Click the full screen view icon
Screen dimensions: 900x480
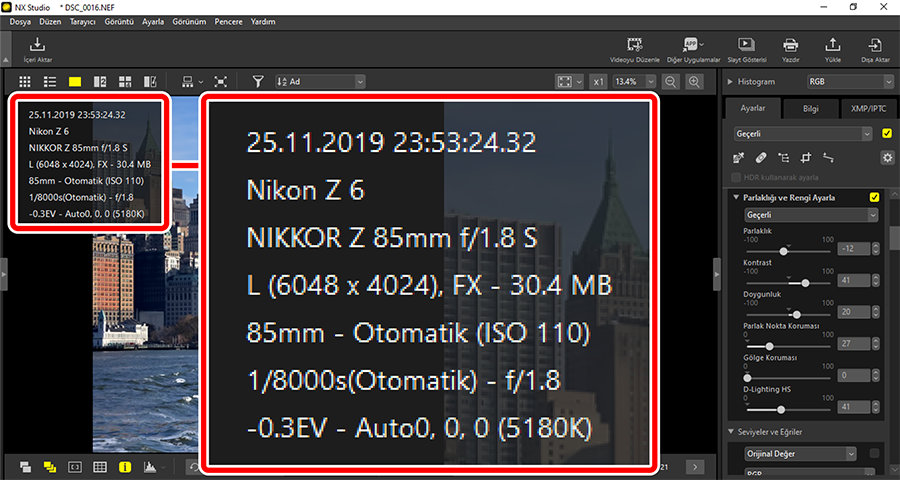(220, 82)
